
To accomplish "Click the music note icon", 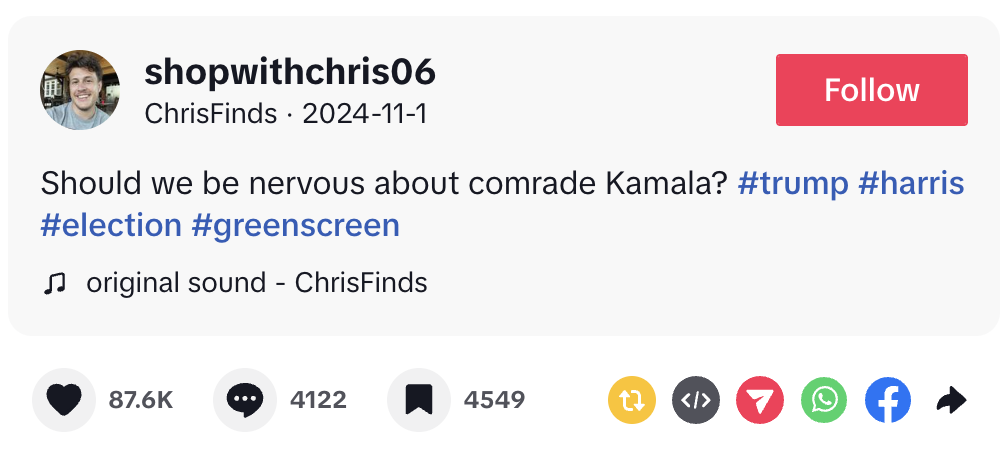I will (x=54, y=284).
